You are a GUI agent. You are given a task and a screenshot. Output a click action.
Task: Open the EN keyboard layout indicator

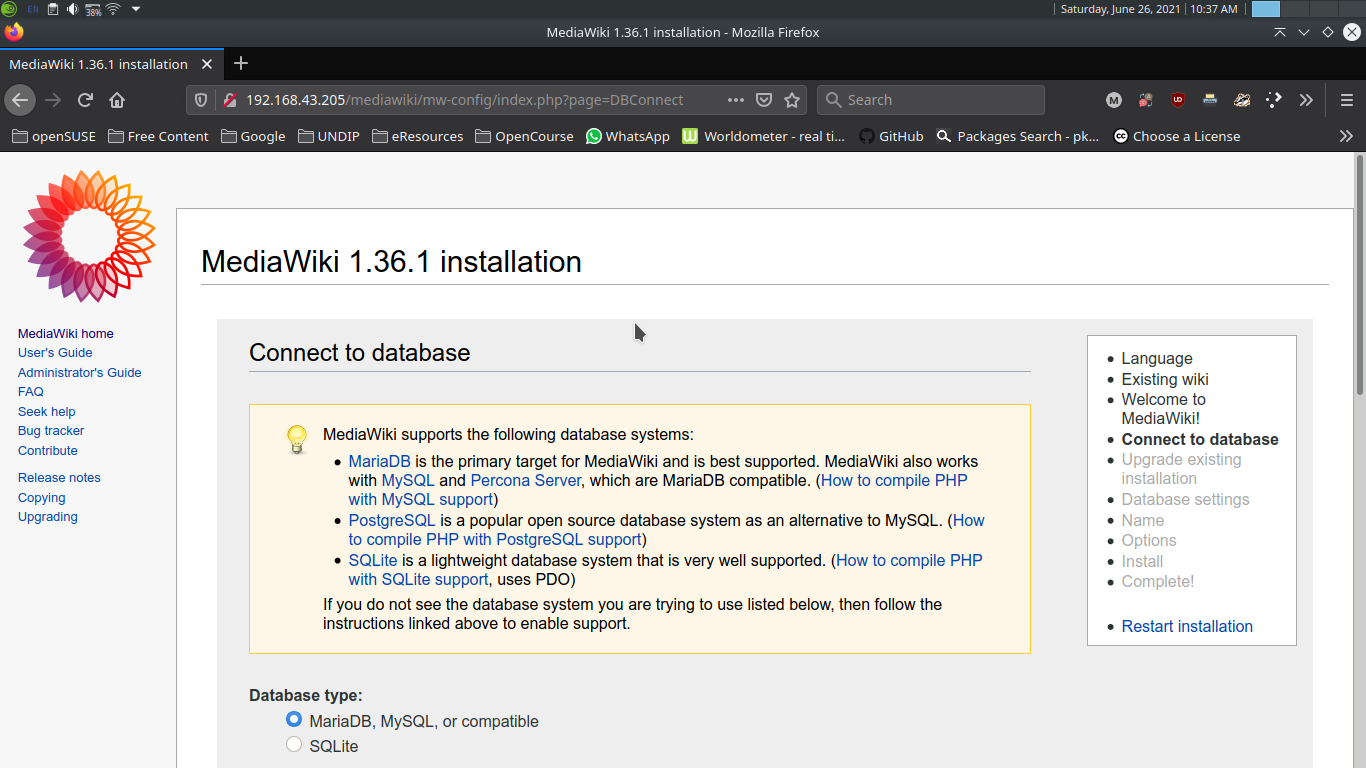(x=33, y=9)
